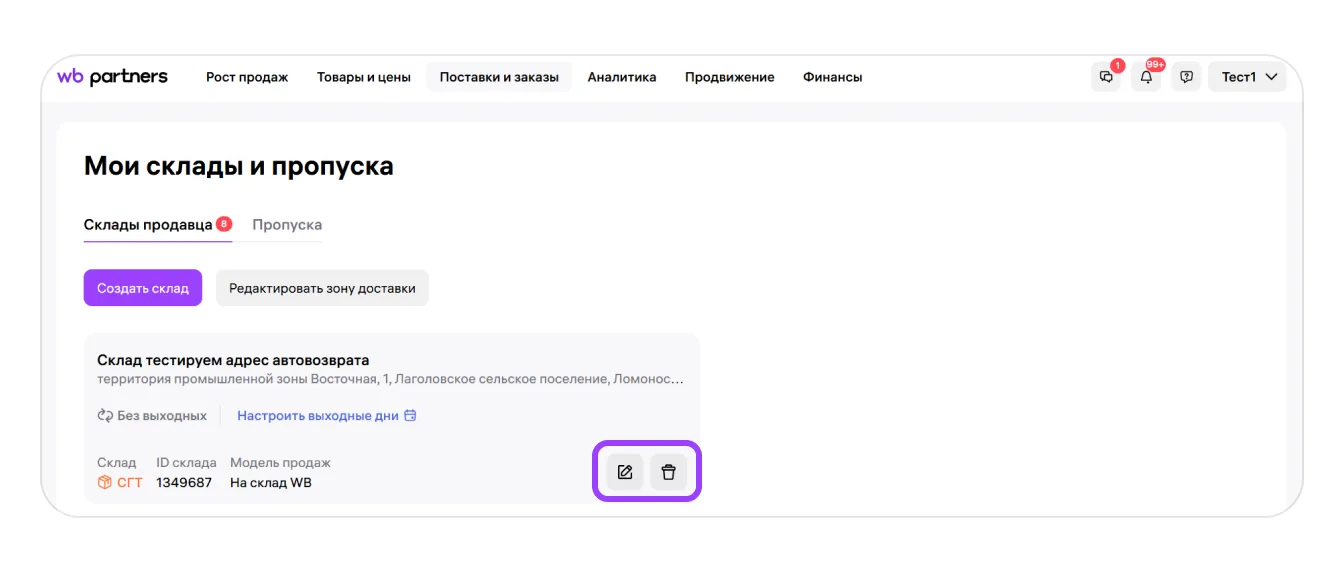Click the Без выходных cycle icon

point(105,416)
